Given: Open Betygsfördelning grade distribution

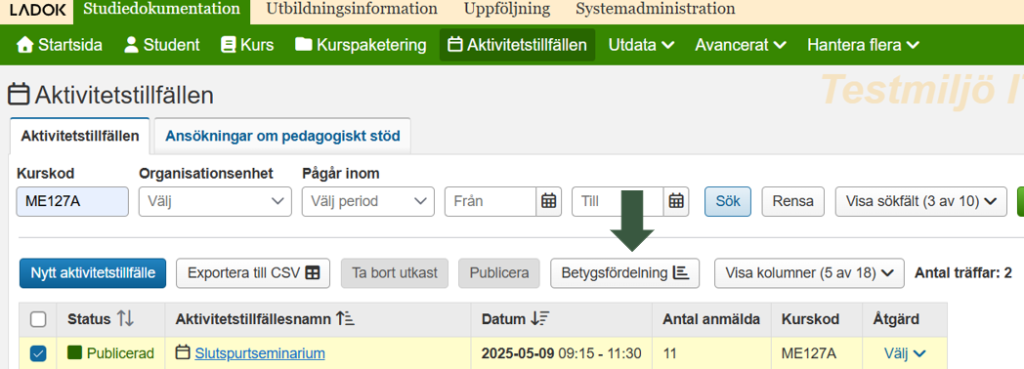Looking at the screenshot, I should click(625, 273).
